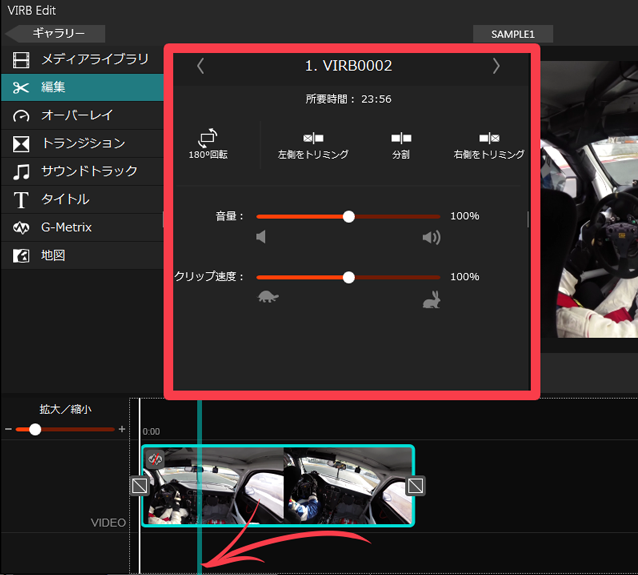Click the minus zoom out button
The width and height of the screenshot is (638, 575).
[x=8, y=429]
